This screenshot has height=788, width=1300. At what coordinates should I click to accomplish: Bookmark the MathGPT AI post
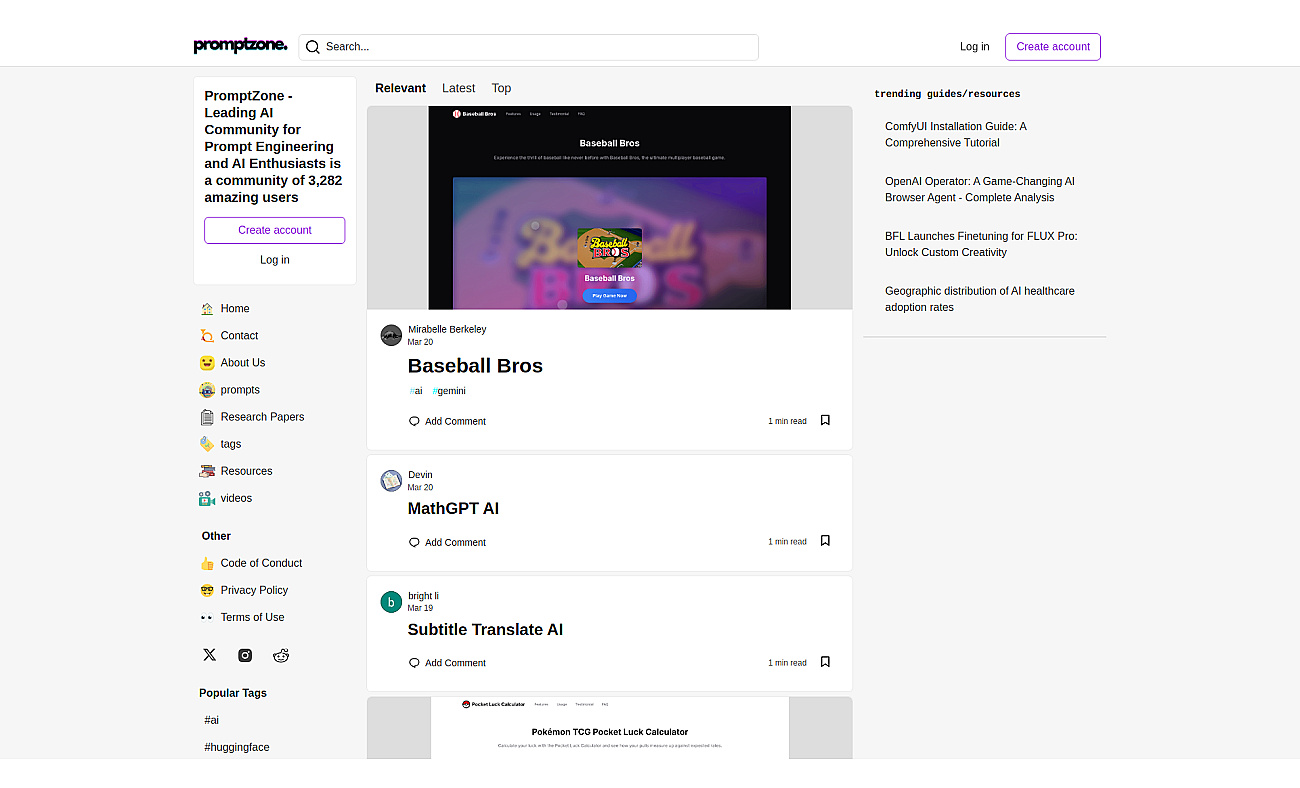[x=825, y=541]
